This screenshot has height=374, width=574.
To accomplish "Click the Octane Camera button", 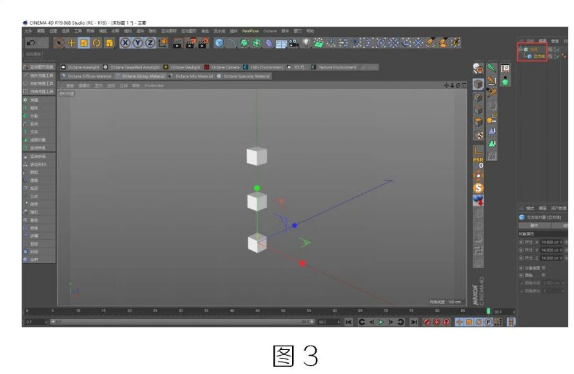I will pyautogui.click(x=222, y=67).
